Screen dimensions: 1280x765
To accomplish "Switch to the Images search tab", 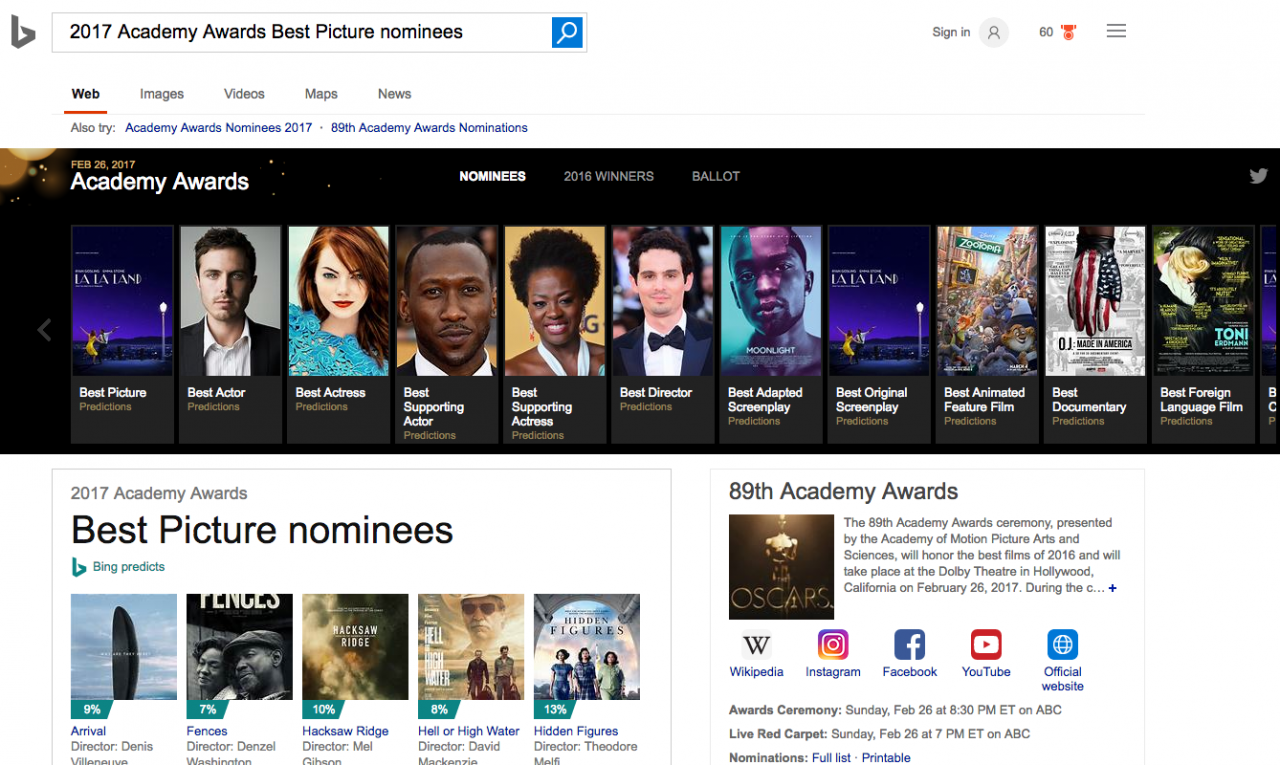I will (x=161, y=93).
